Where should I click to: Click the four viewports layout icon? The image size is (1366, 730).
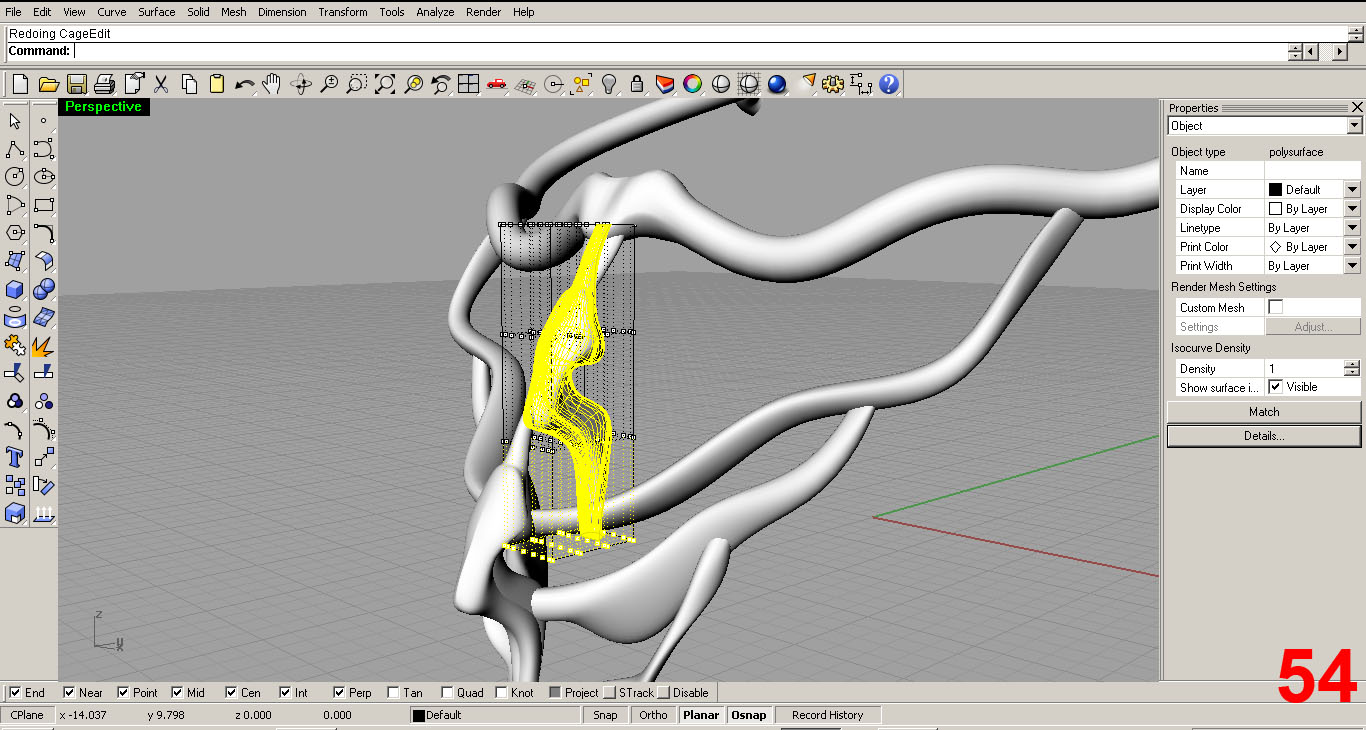click(468, 84)
